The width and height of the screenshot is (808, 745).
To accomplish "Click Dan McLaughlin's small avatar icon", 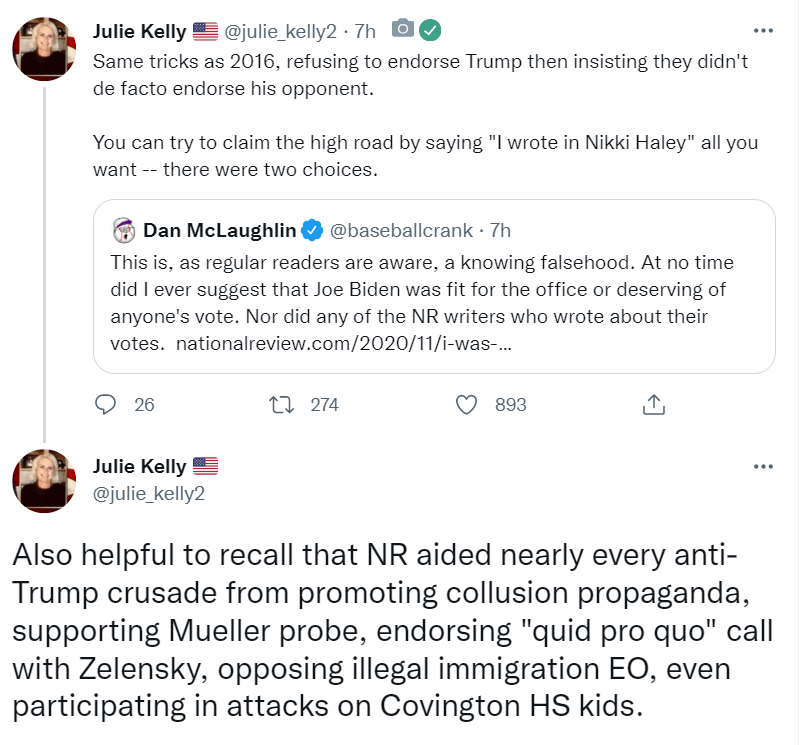I will (x=125, y=231).
